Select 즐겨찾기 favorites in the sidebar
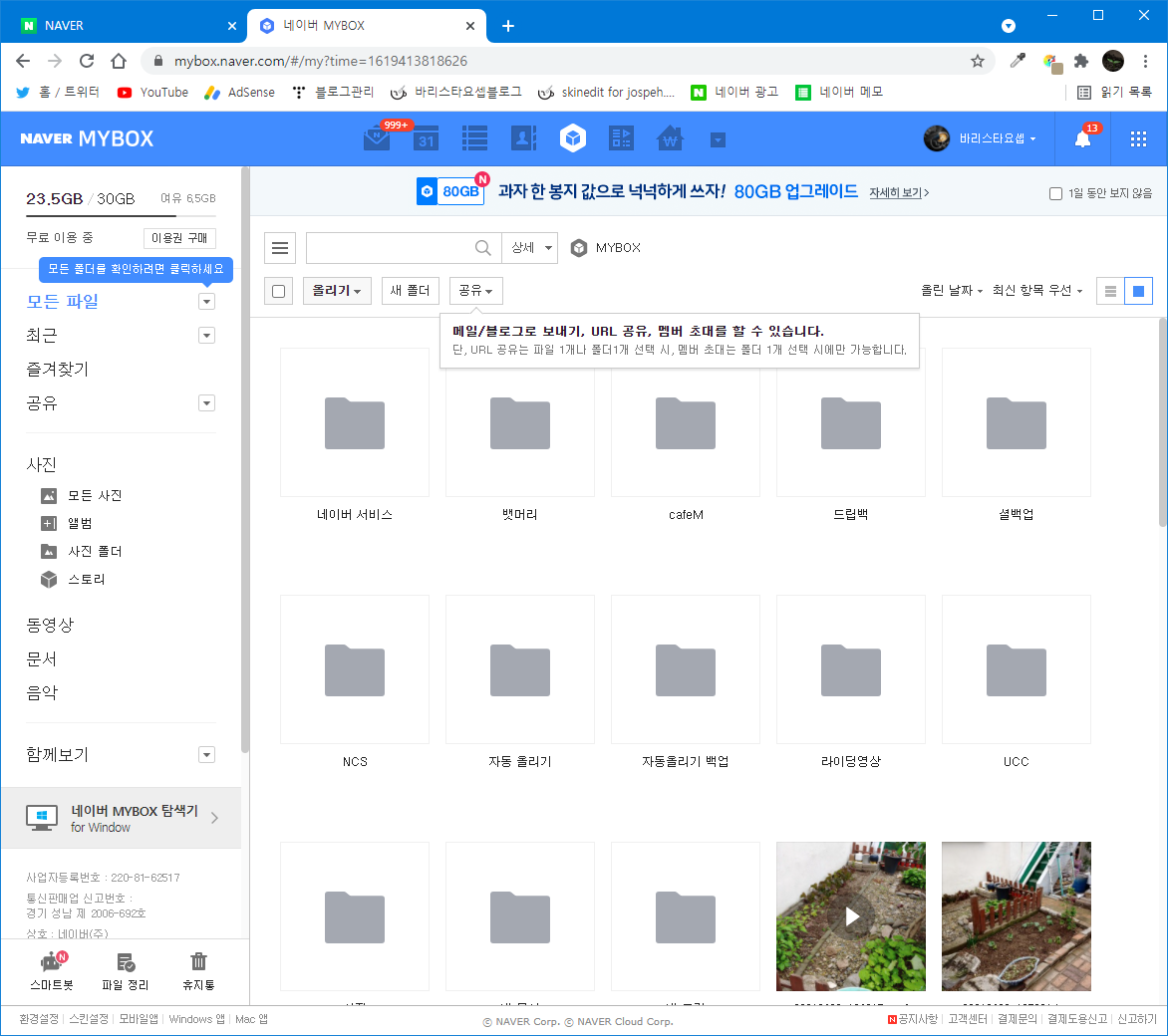 coord(58,370)
